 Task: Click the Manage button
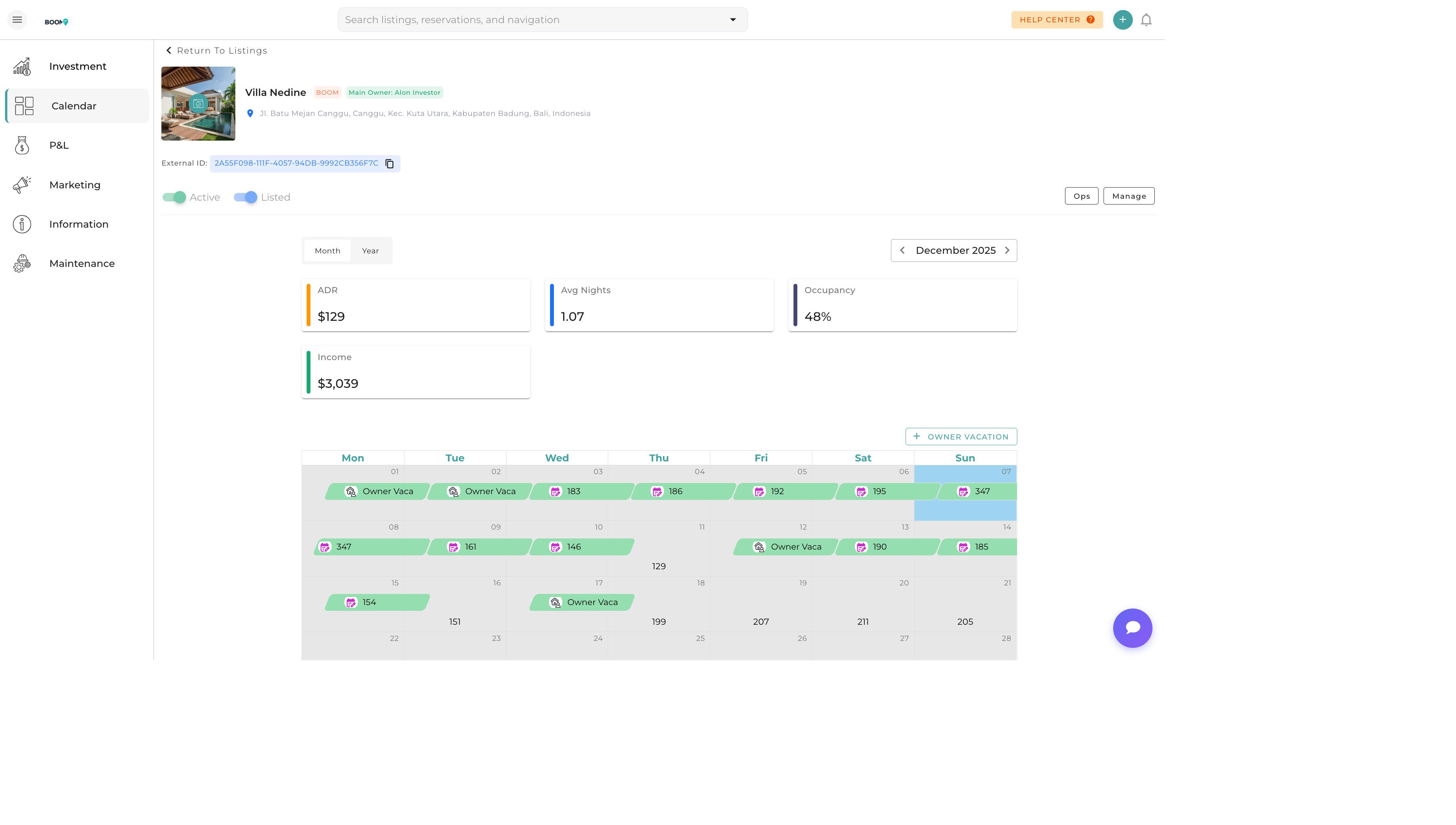[1129, 196]
